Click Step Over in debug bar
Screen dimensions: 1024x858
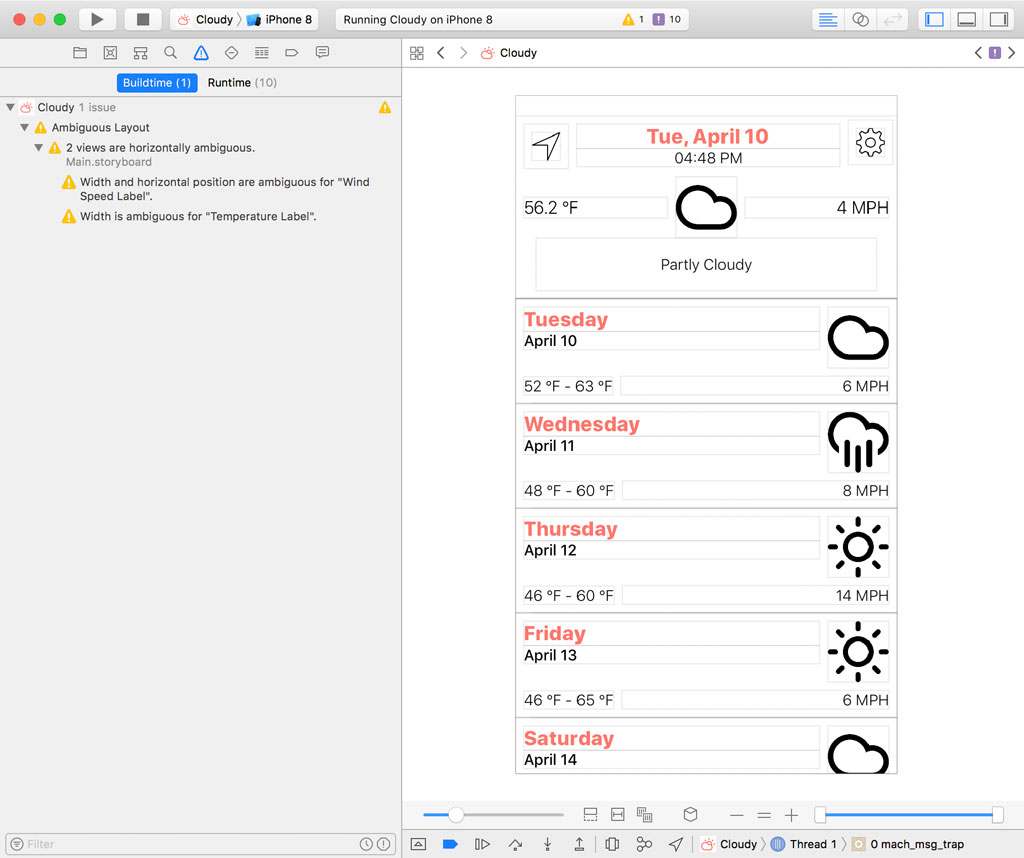(x=515, y=844)
